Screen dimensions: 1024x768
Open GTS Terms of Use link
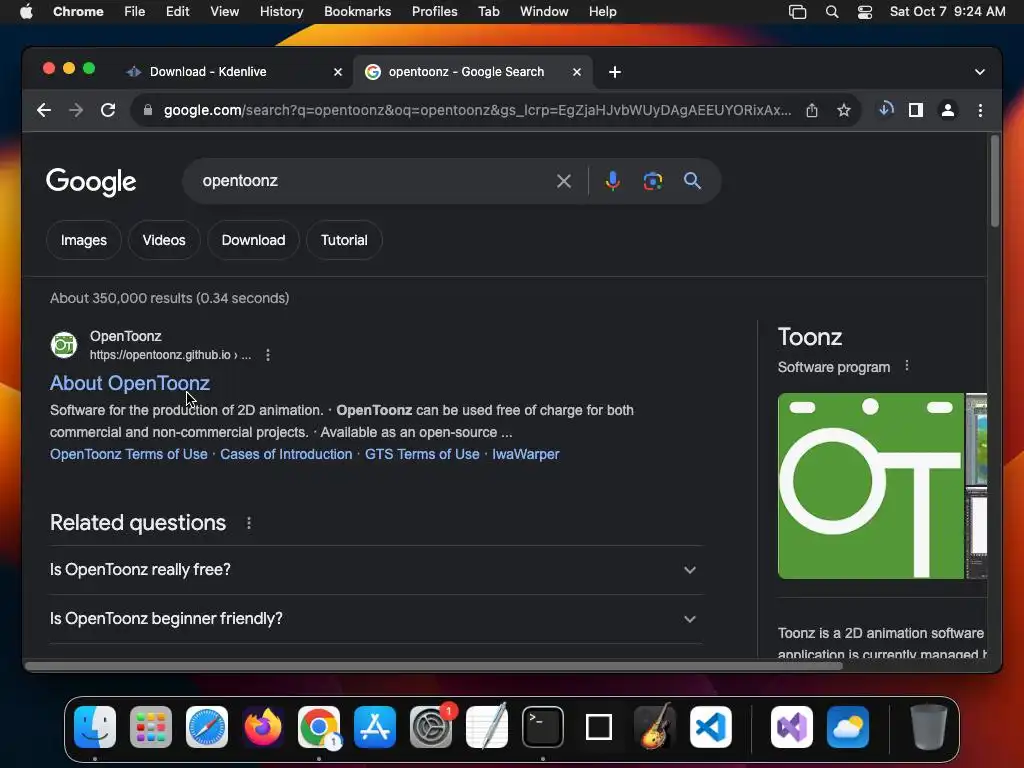pos(422,455)
